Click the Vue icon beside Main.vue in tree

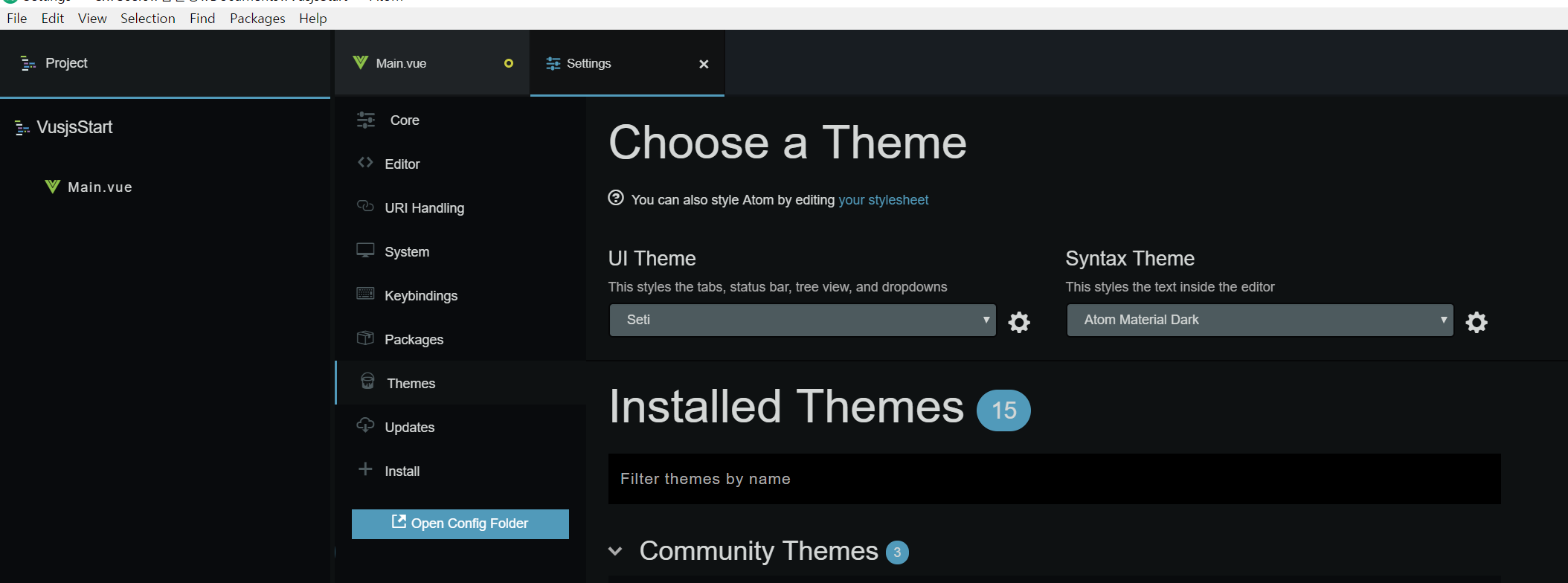[52, 186]
